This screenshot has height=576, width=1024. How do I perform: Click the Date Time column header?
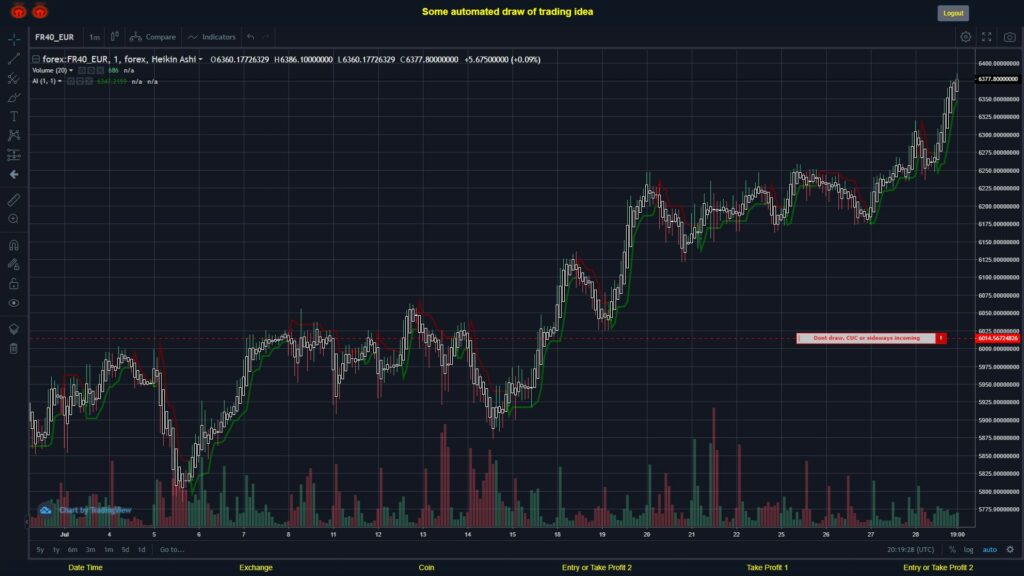(86, 568)
